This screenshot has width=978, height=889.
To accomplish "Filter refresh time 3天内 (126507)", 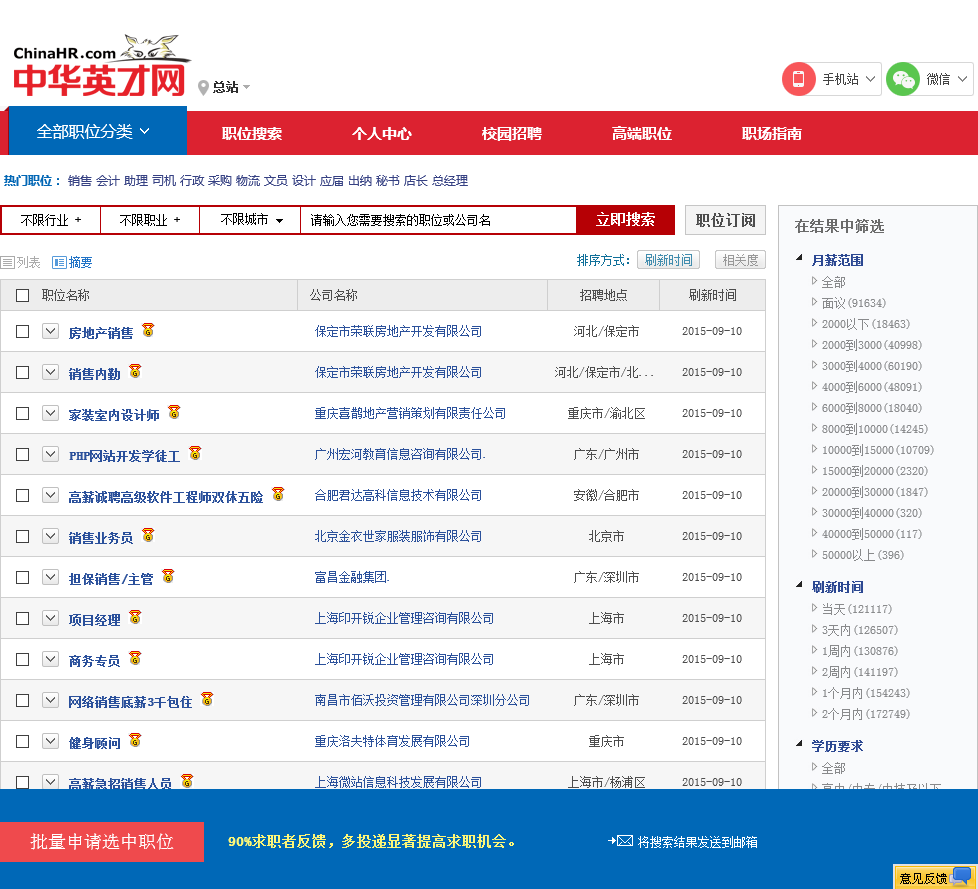I will pos(859,630).
